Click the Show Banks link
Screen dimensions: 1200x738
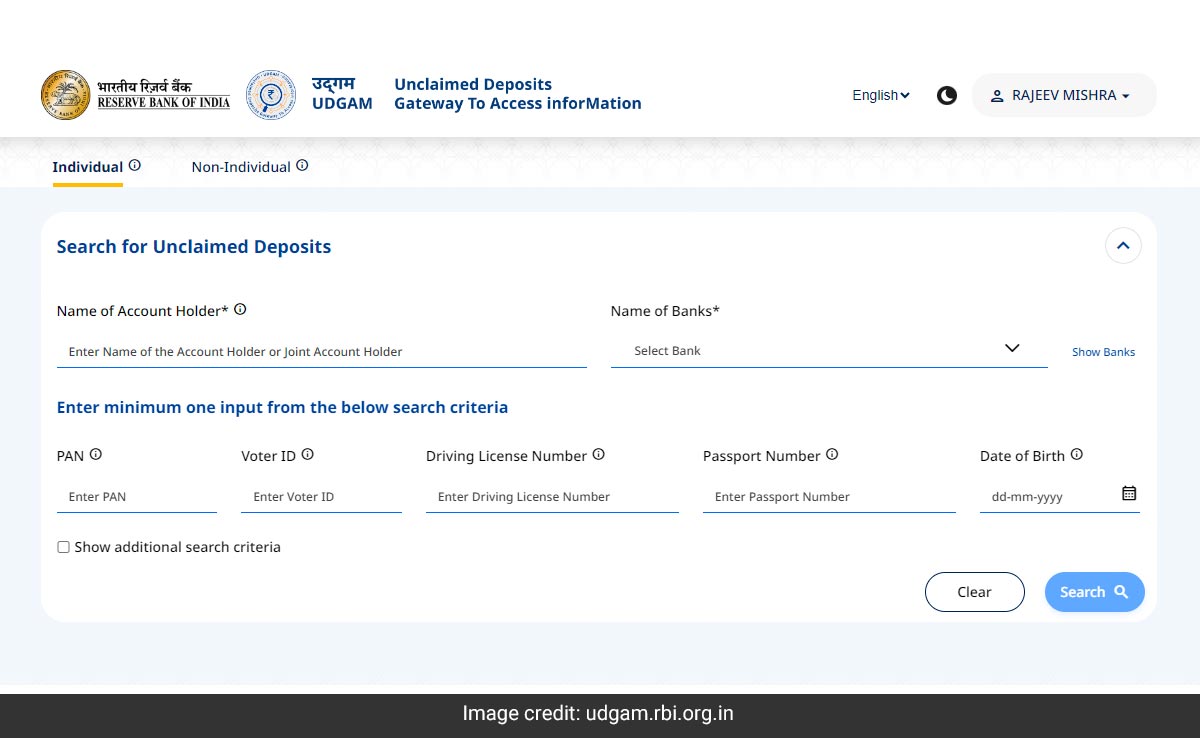point(1103,352)
